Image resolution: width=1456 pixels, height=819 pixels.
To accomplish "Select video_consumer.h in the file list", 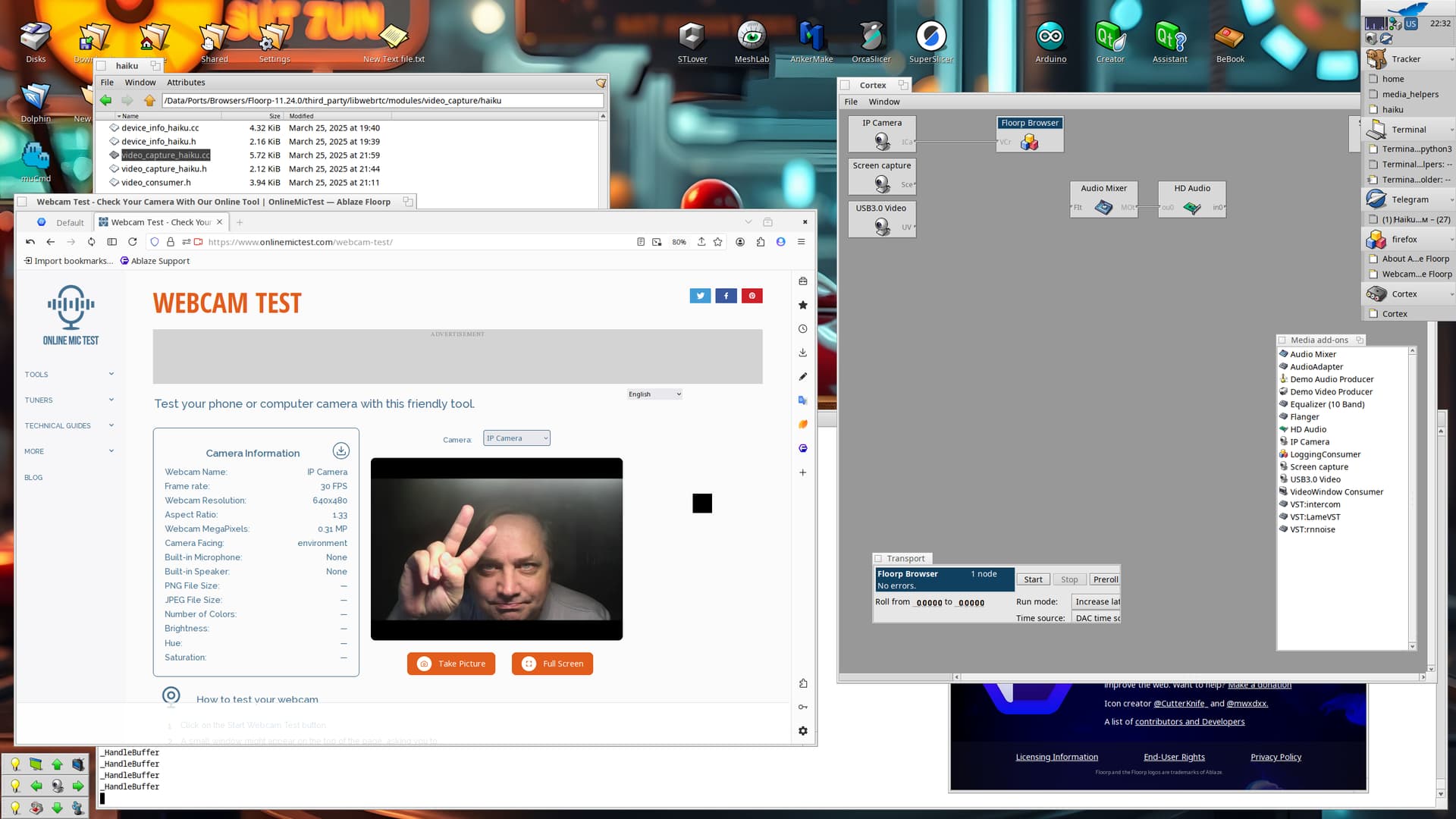I will pyautogui.click(x=155, y=183).
